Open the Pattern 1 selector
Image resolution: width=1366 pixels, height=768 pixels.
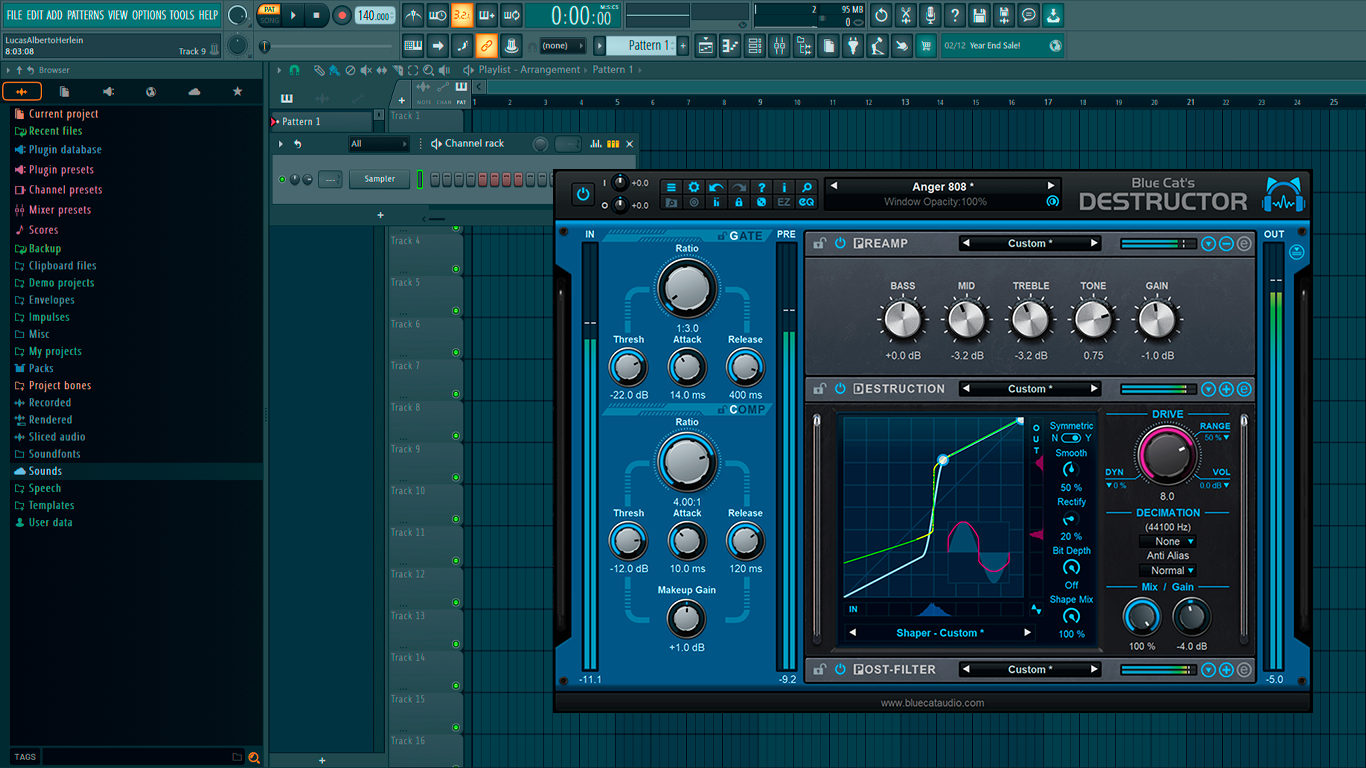[x=643, y=45]
